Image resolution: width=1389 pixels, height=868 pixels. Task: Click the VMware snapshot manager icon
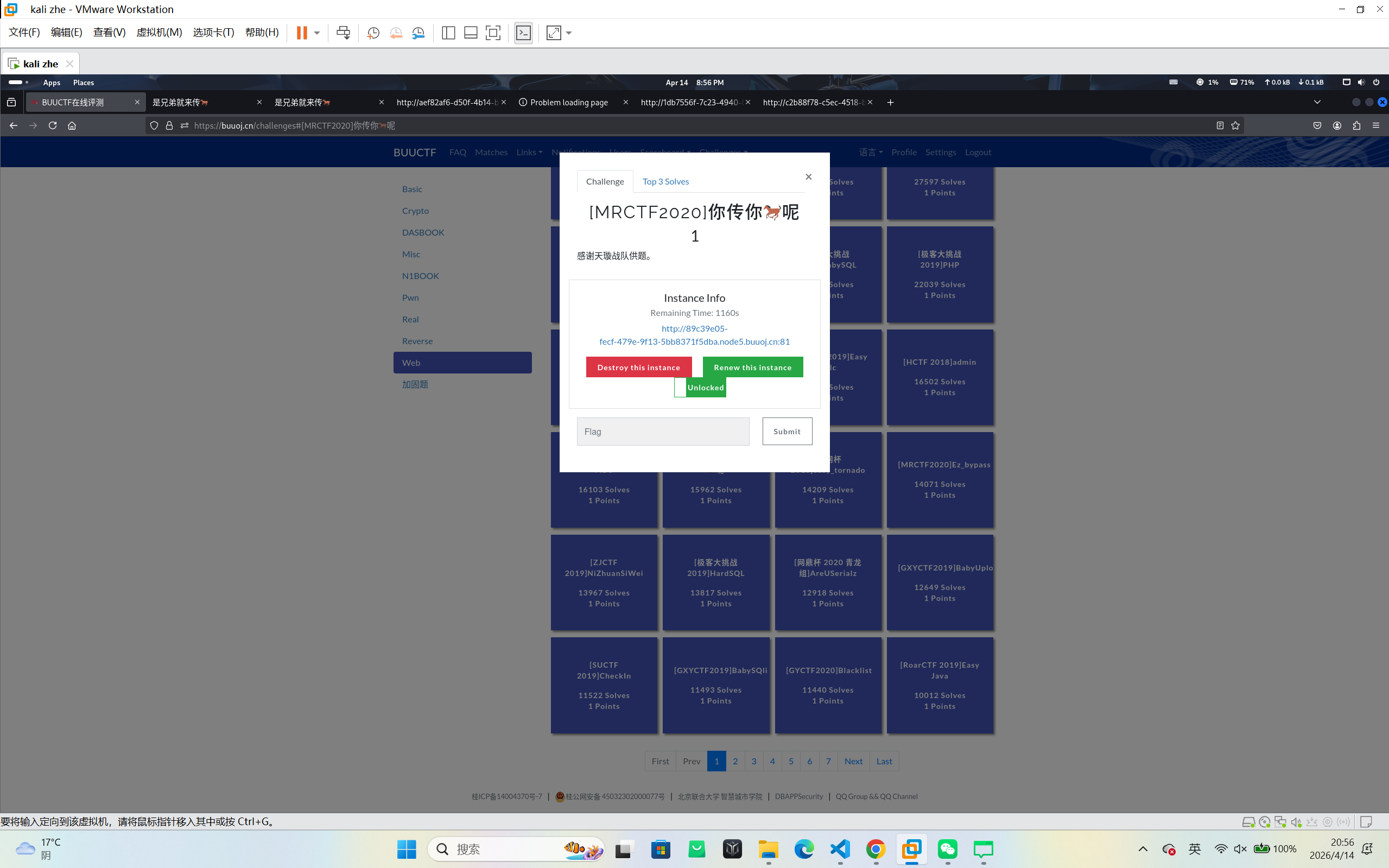418,33
